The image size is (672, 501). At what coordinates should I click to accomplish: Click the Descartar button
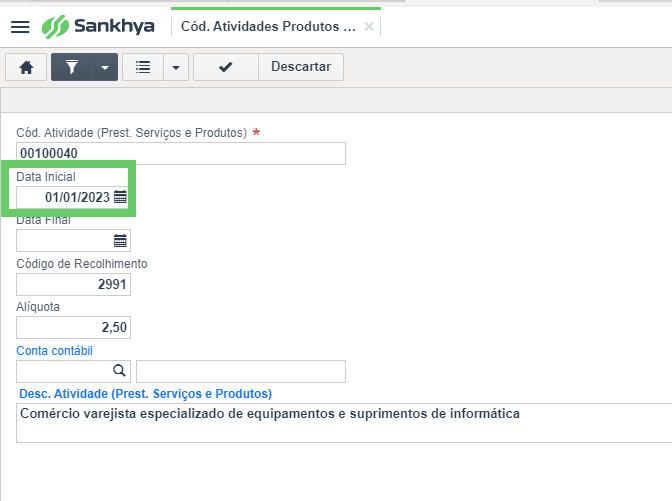coord(301,67)
